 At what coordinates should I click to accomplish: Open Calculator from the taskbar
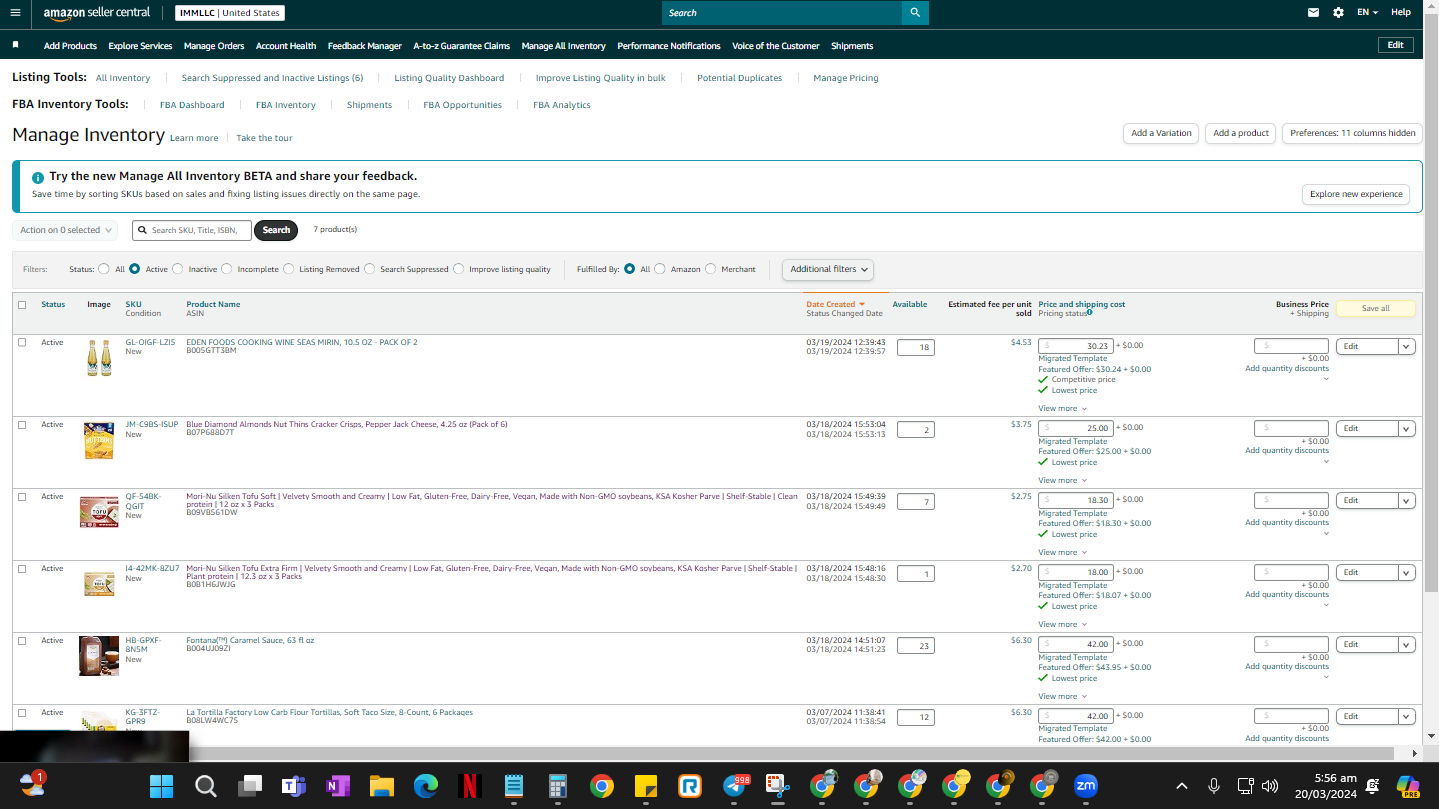tap(557, 786)
